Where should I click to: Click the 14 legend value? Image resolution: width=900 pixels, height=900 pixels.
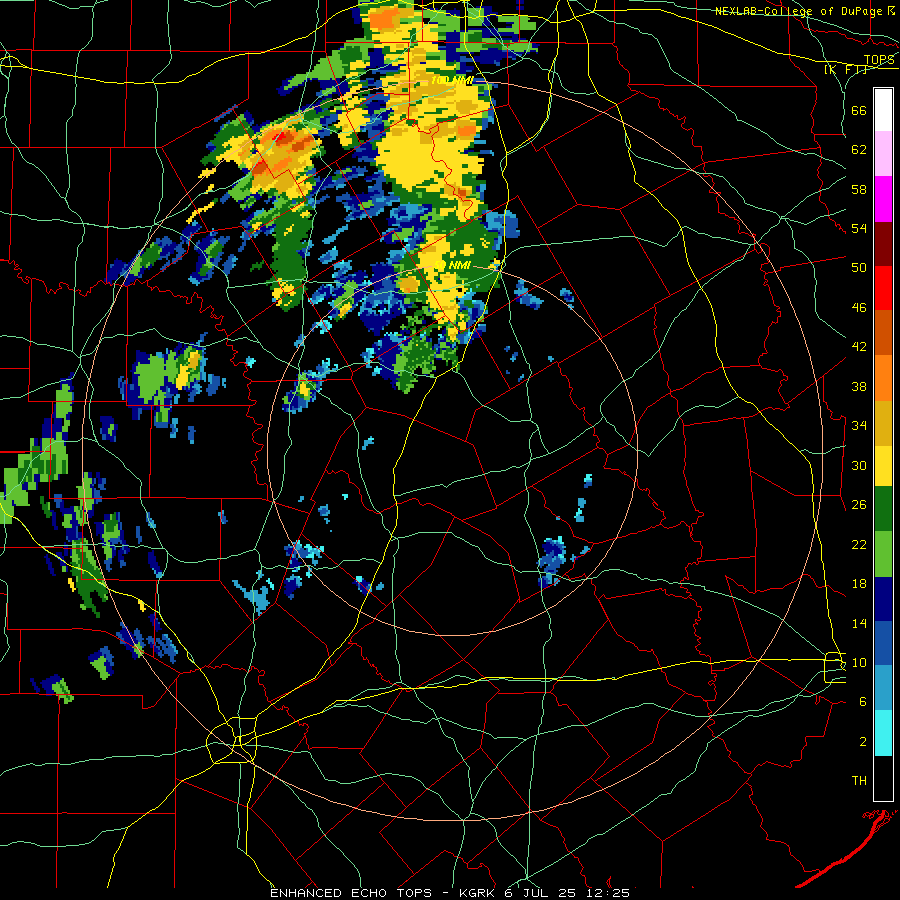click(859, 623)
